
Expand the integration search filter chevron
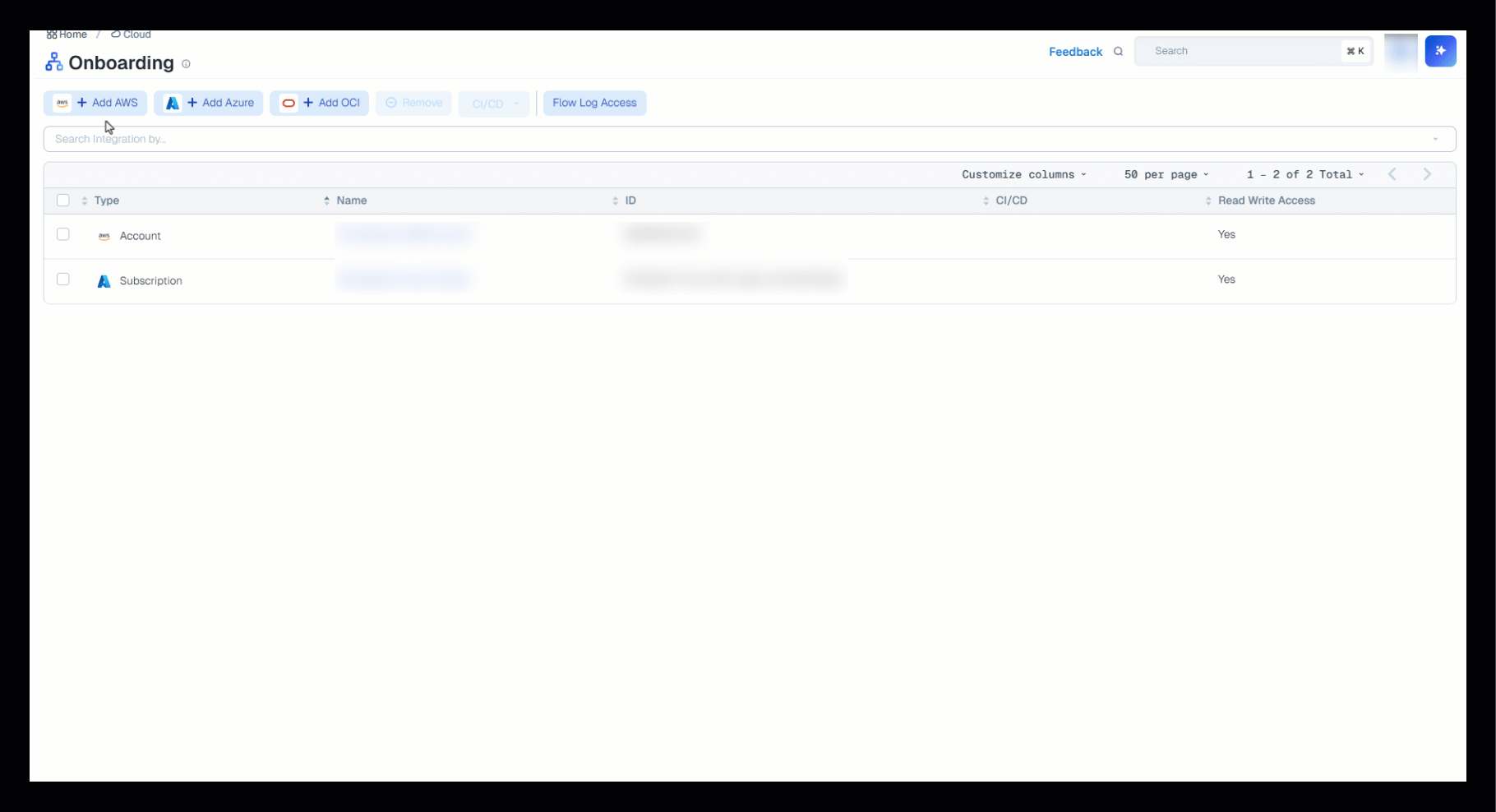click(1435, 139)
